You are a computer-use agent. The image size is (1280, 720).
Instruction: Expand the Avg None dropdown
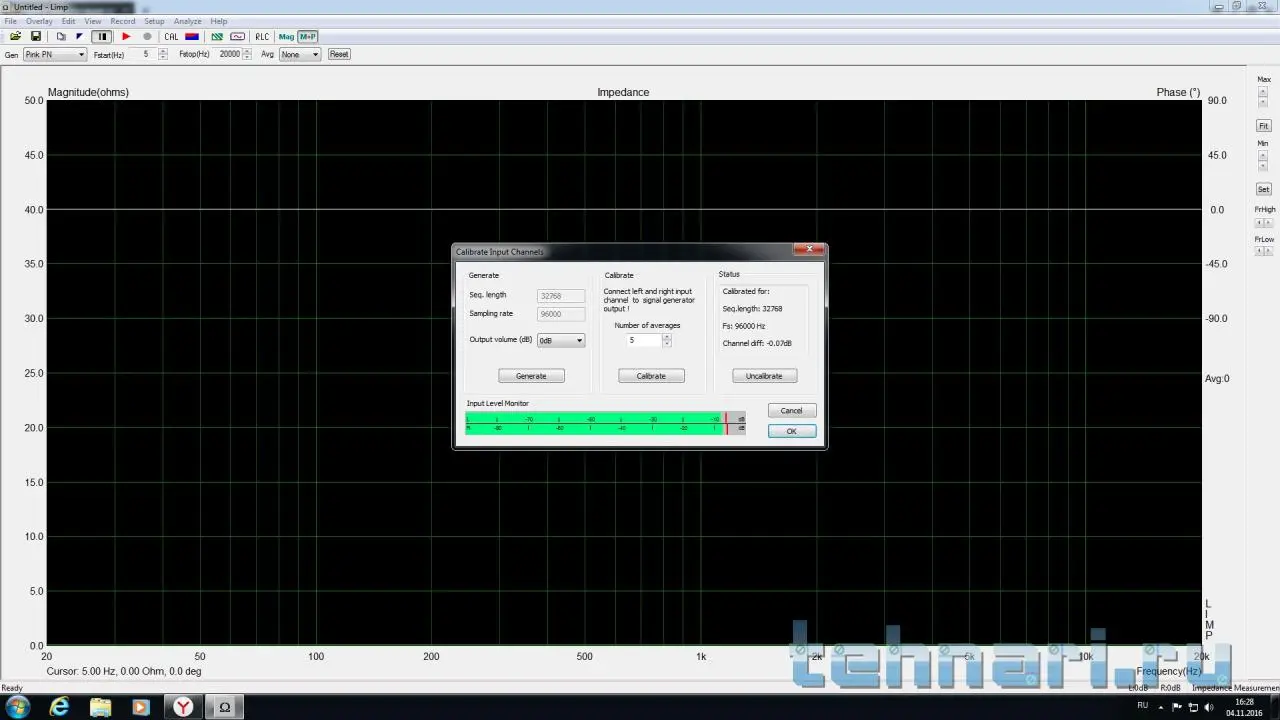point(300,54)
